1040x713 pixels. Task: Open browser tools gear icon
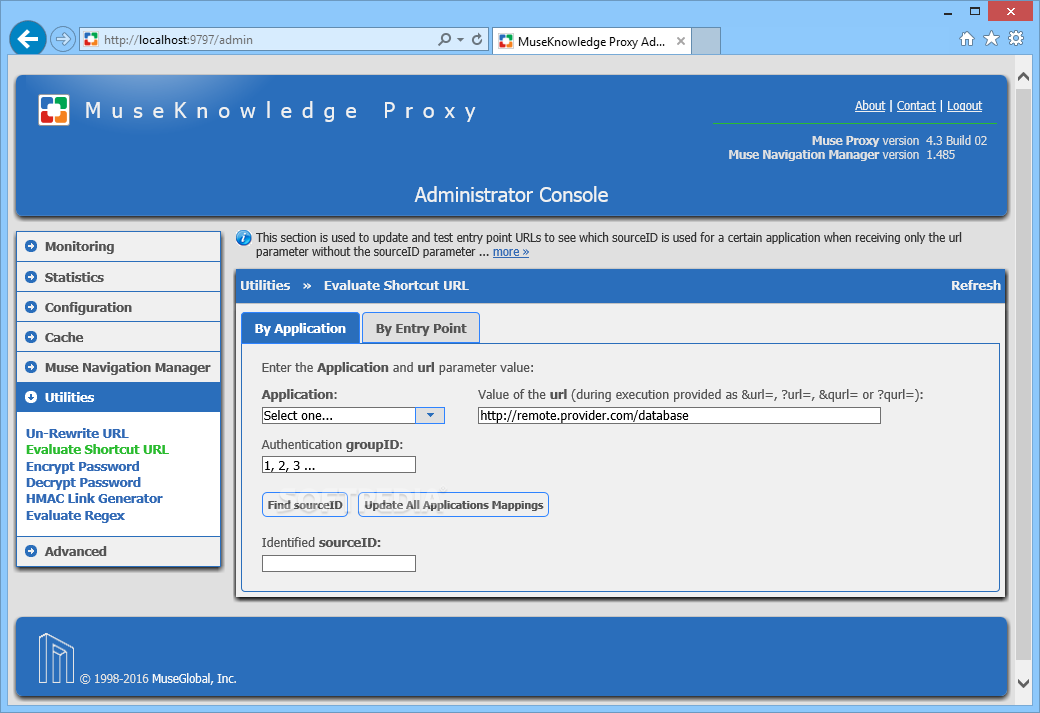point(1015,38)
